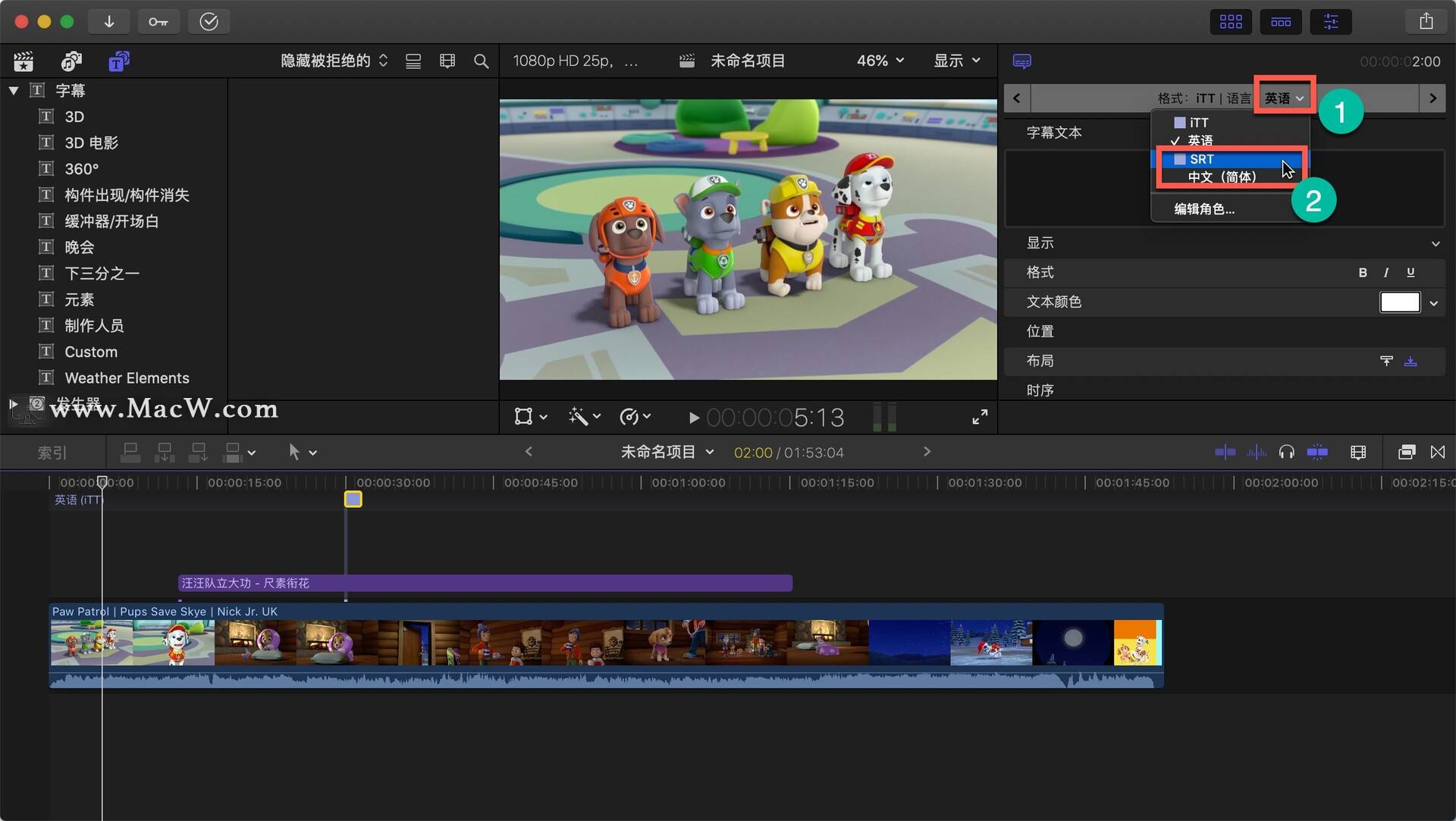This screenshot has height=821, width=1456.
Task: Open the 隐藏被拒绝的 filter dropdown
Action: (x=334, y=61)
